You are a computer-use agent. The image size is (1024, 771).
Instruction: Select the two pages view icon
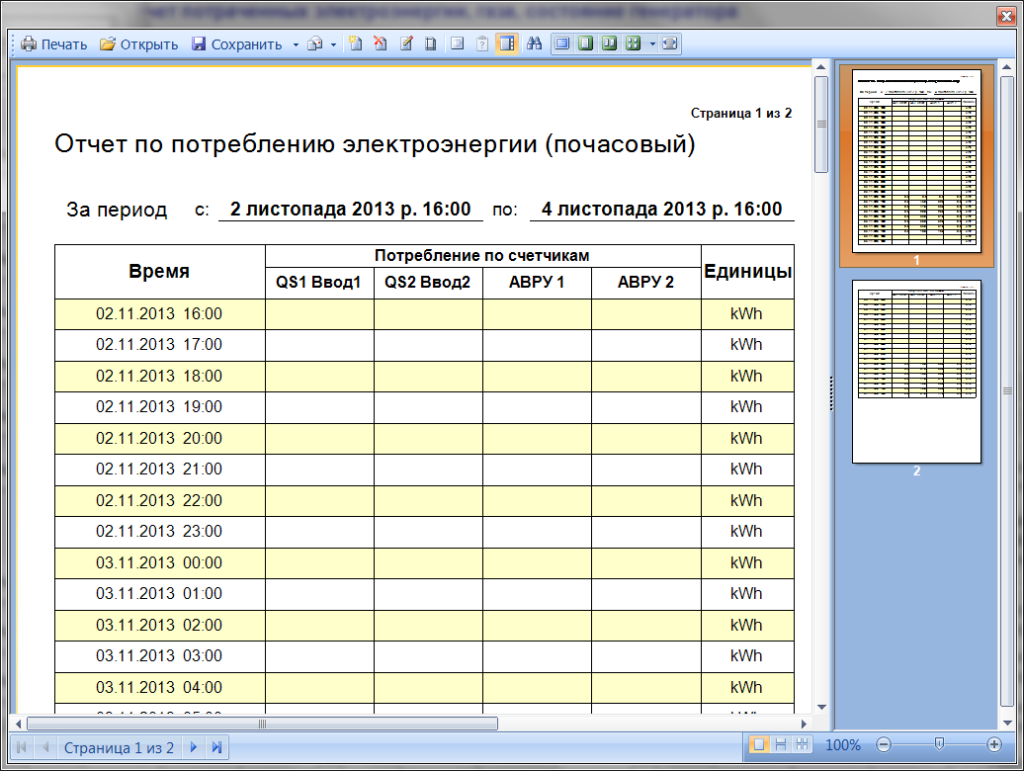tap(609, 44)
